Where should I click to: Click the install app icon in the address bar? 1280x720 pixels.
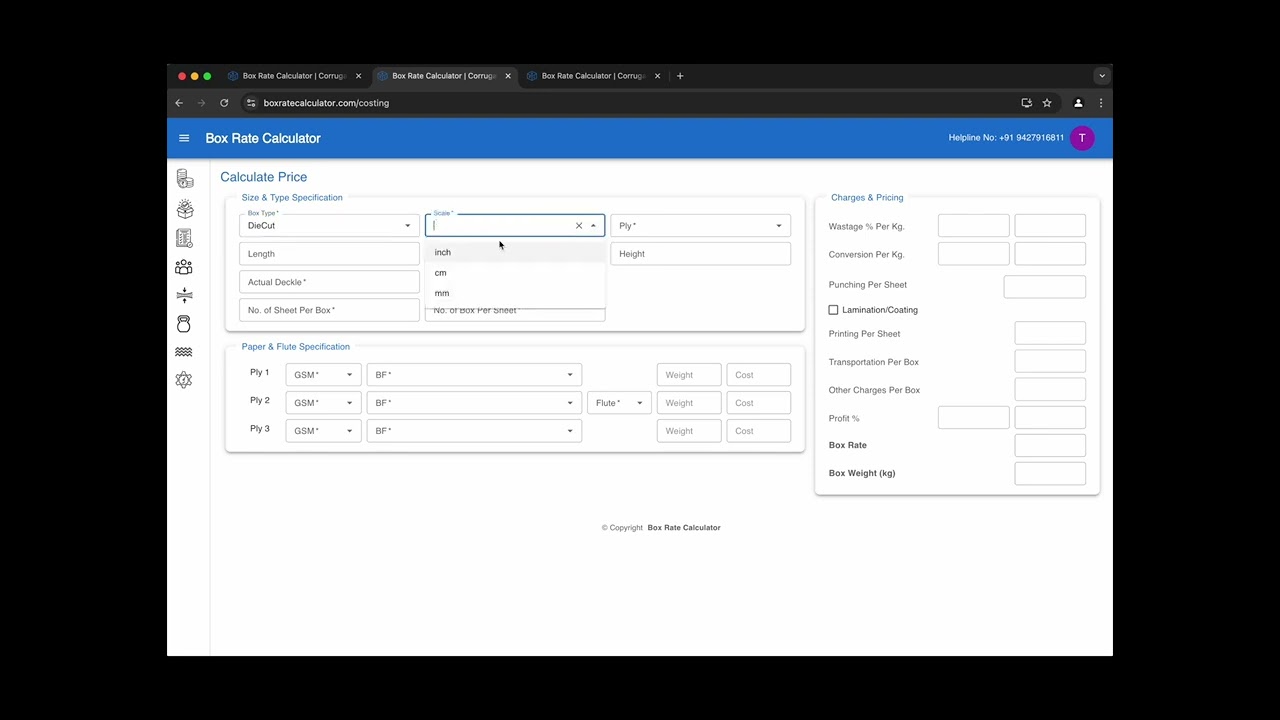[x=1026, y=103]
